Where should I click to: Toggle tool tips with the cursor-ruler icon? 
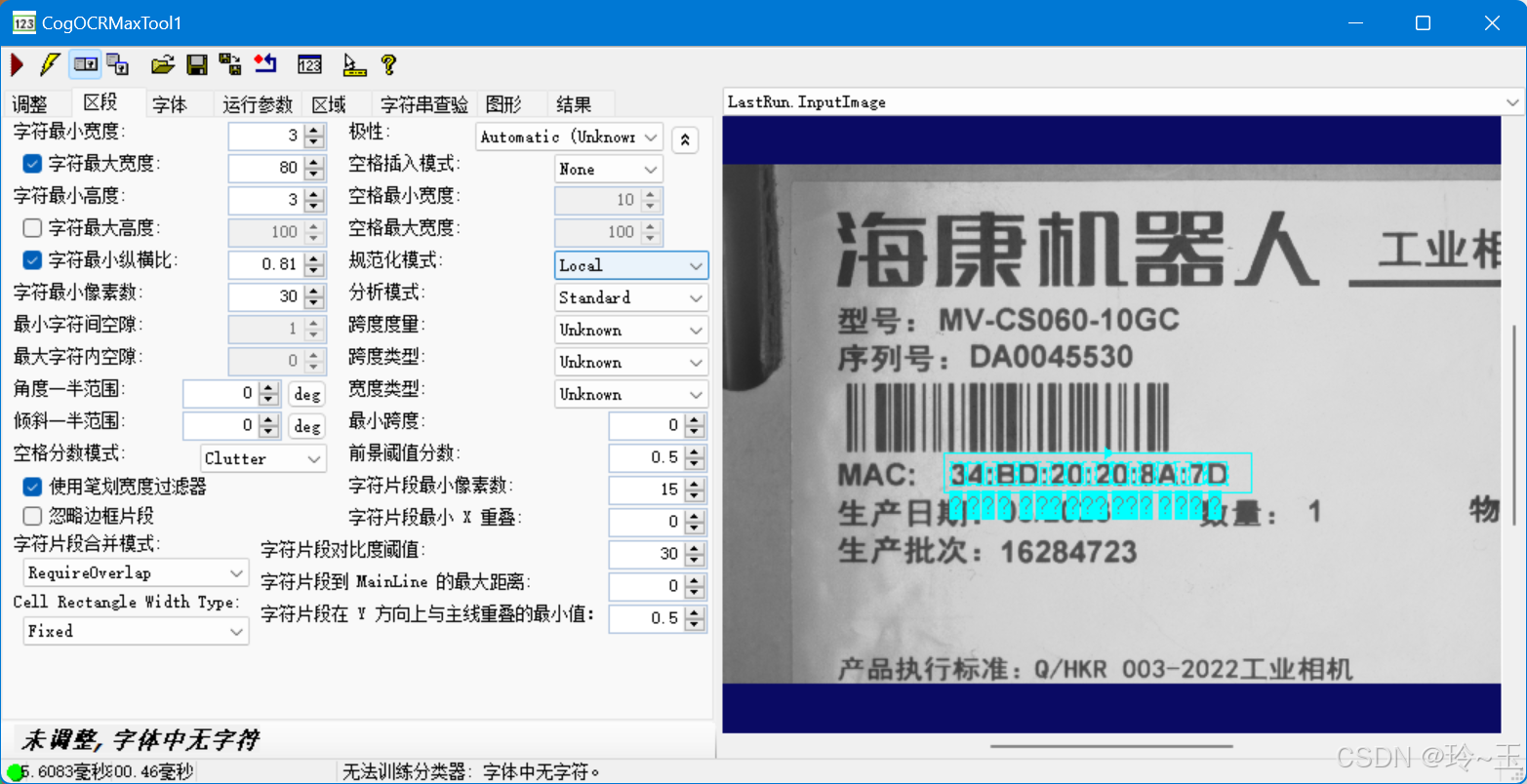pyautogui.click(x=354, y=65)
